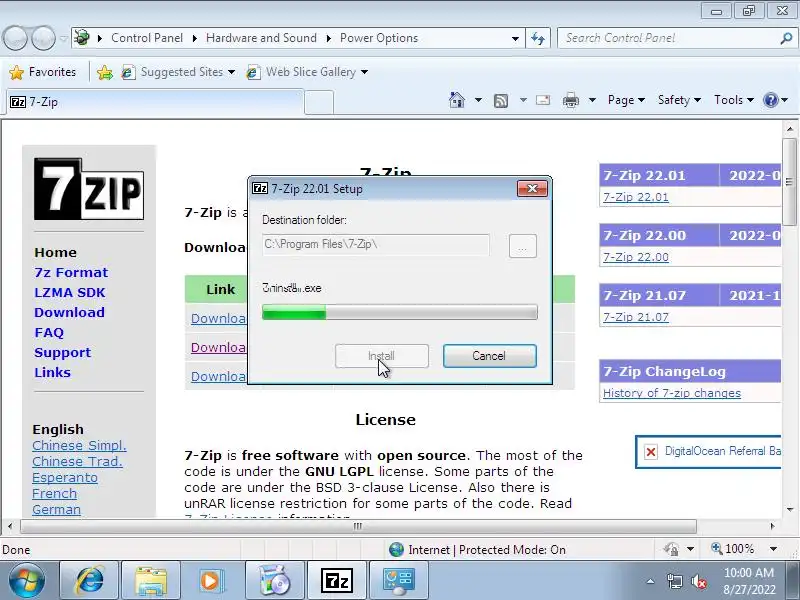The height and width of the screenshot is (600, 800).
Task: Click the muted volume tray icon
Action: 698,581
